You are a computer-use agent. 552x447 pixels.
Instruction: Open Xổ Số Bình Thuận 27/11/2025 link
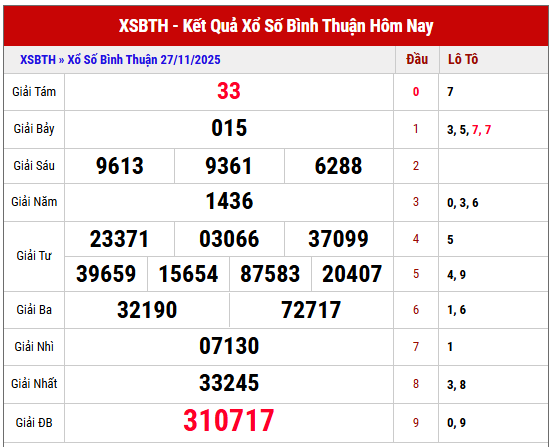144,60
